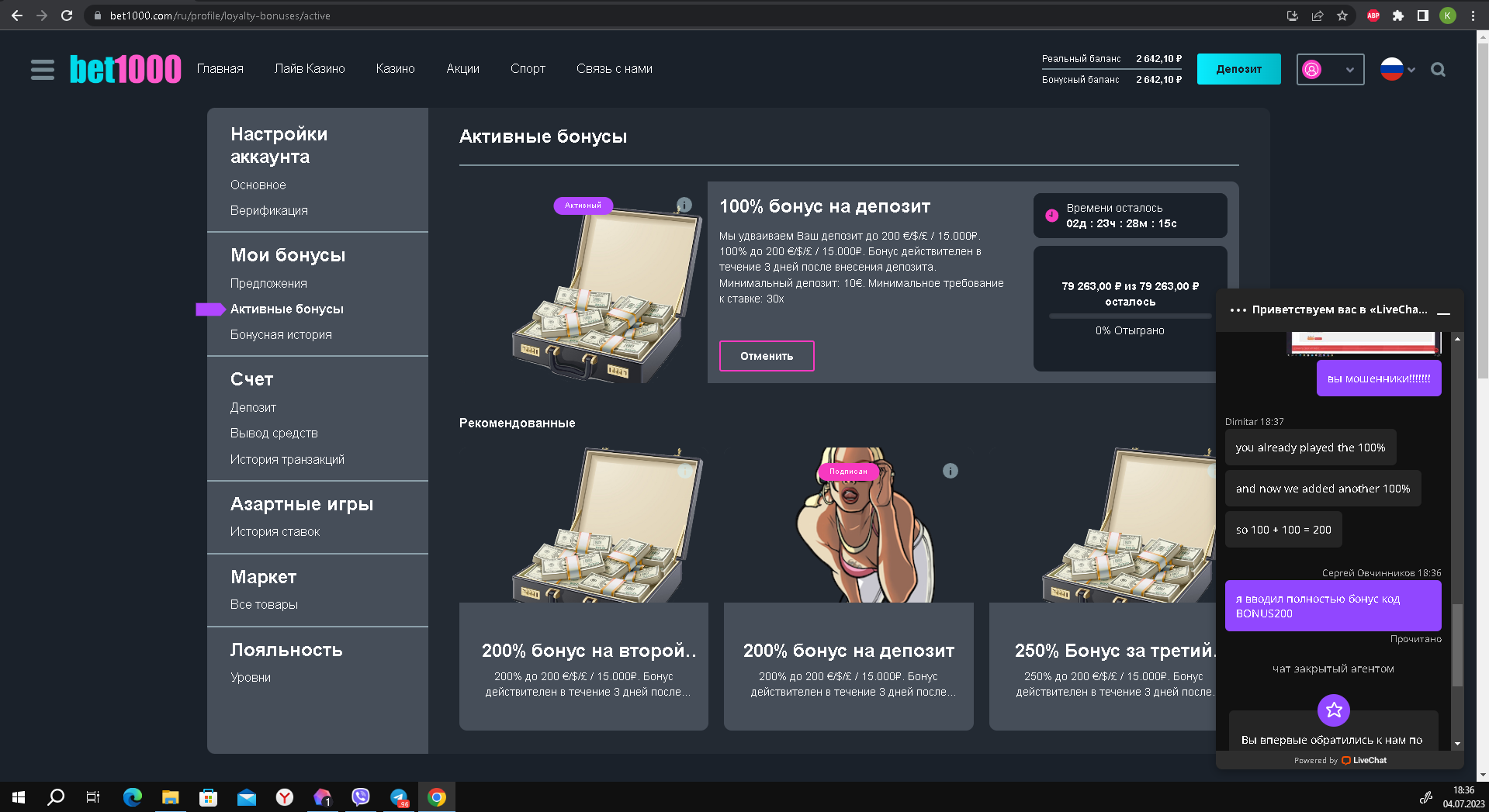
Task: Open the Депозит link under Счет
Action: point(253,408)
